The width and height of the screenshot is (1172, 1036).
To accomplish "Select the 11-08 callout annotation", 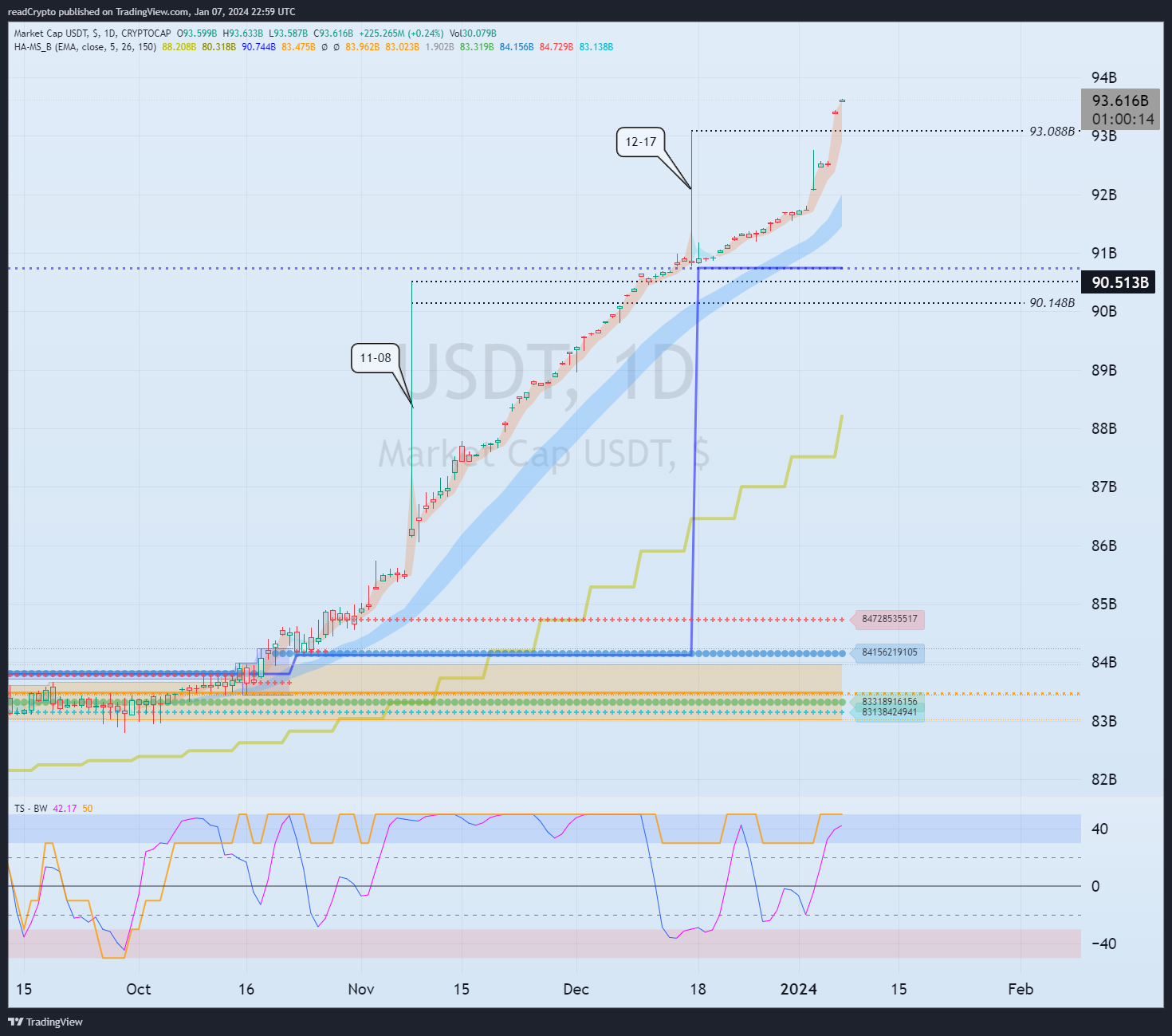I will click(x=376, y=358).
